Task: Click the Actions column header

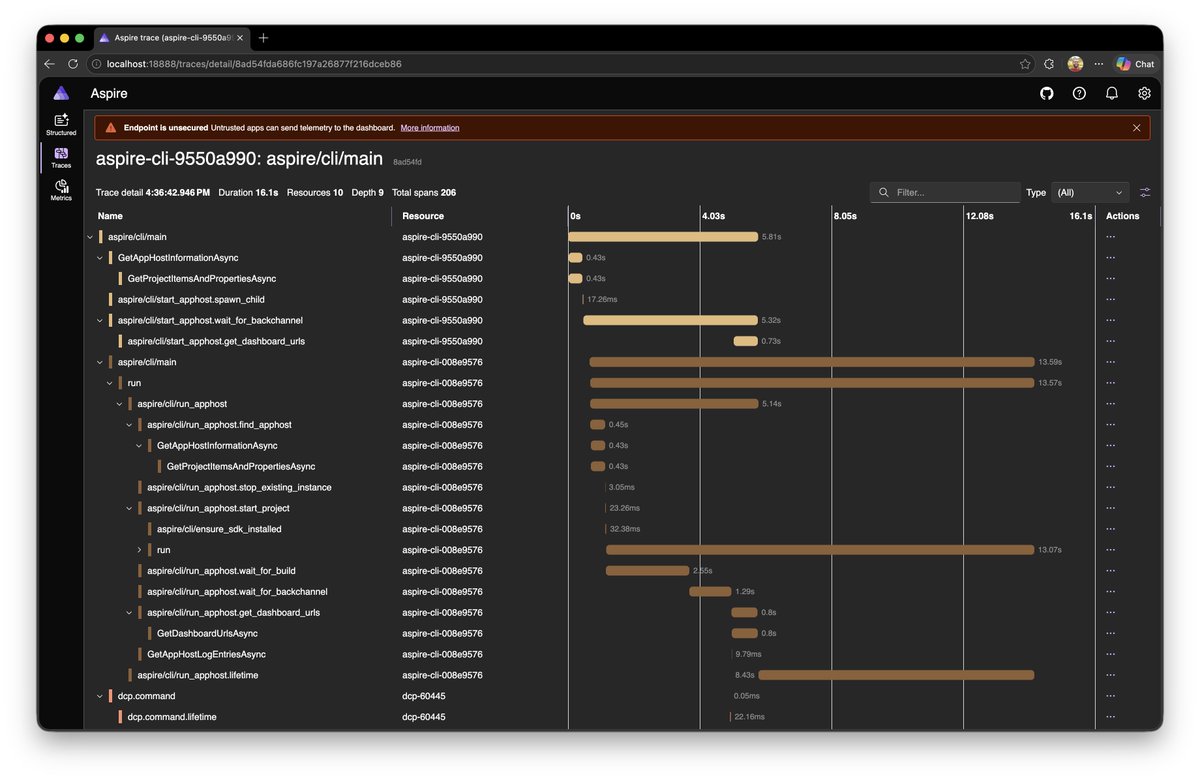Action: [1122, 216]
